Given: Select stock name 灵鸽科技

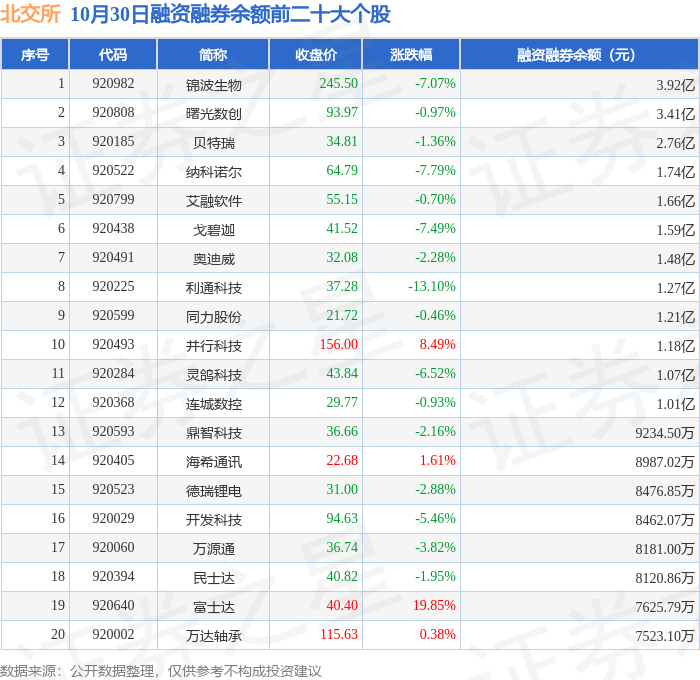Looking at the screenshot, I should [213, 375].
